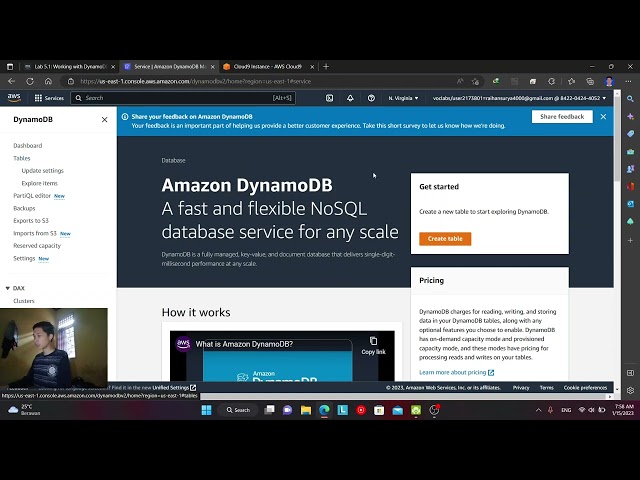Open the Edge profile avatar

[609, 81]
